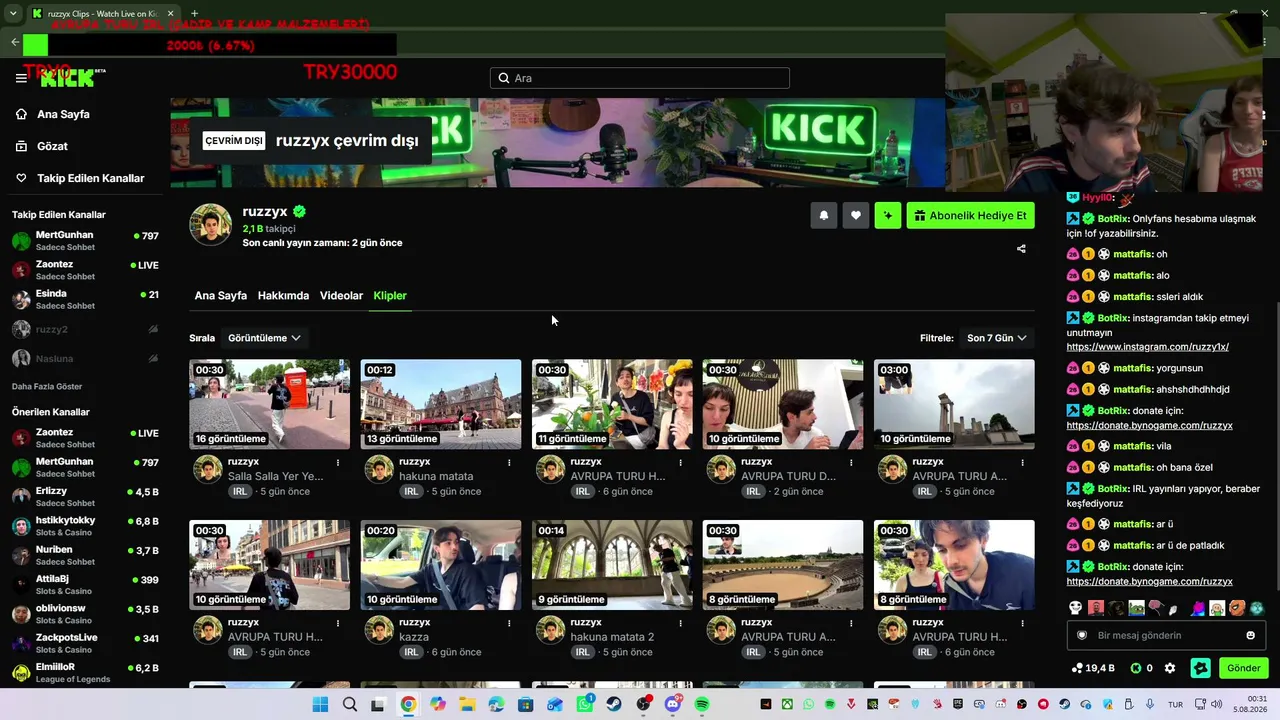Screen dimensions: 1280x720
Task: Click the white skull emote in chat
Action: click(x=1075, y=608)
